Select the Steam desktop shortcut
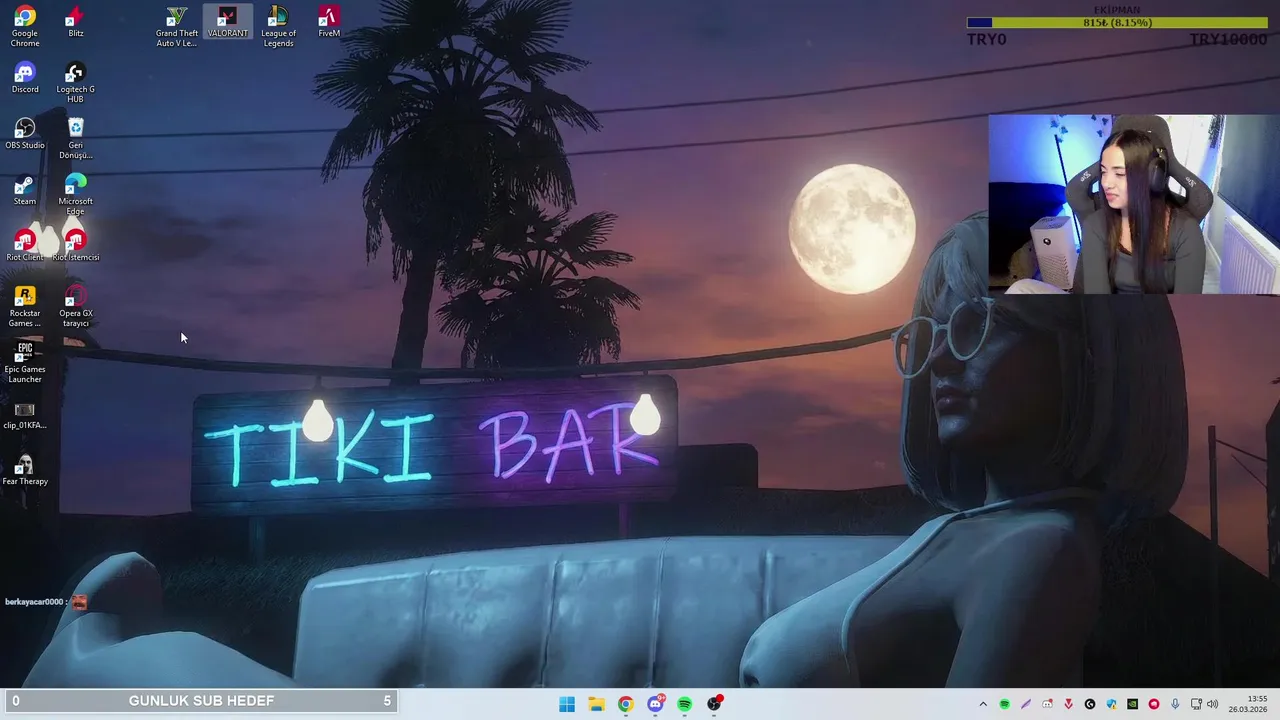1280x720 pixels. pos(25,190)
